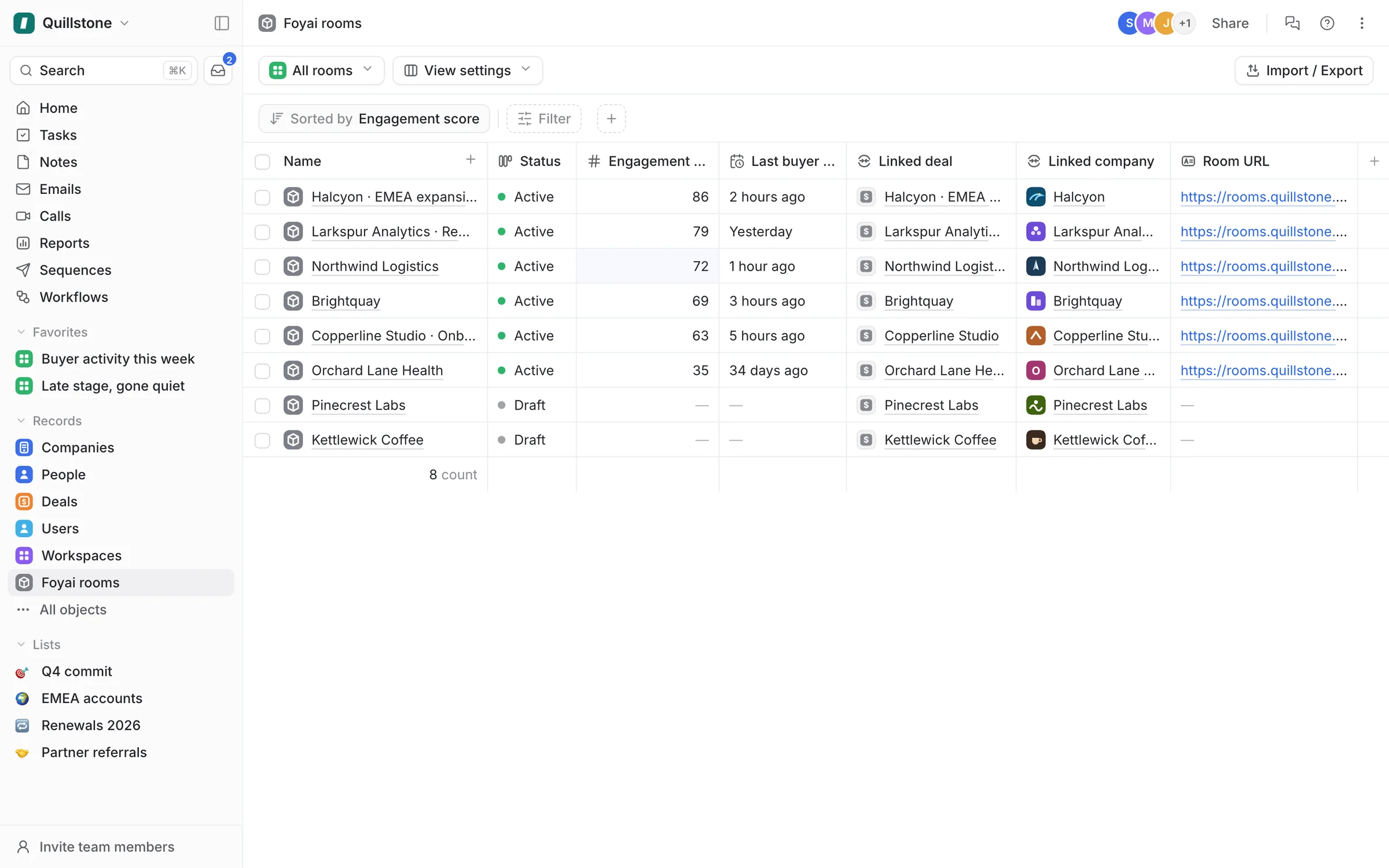Collapse the Records section
The width and height of the screenshot is (1389, 868).
[x=49, y=421]
